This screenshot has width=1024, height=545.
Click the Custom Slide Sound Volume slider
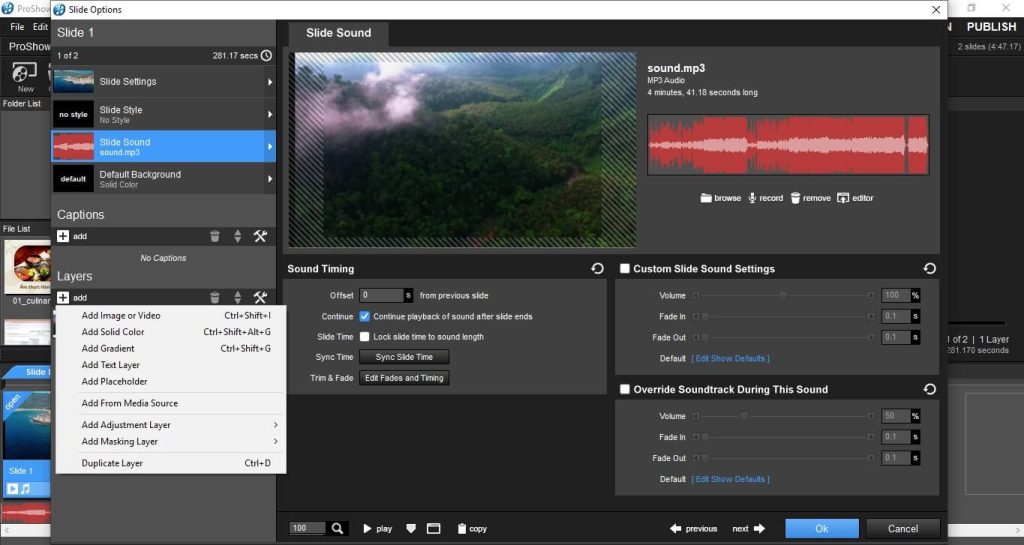tap(783, 296)
